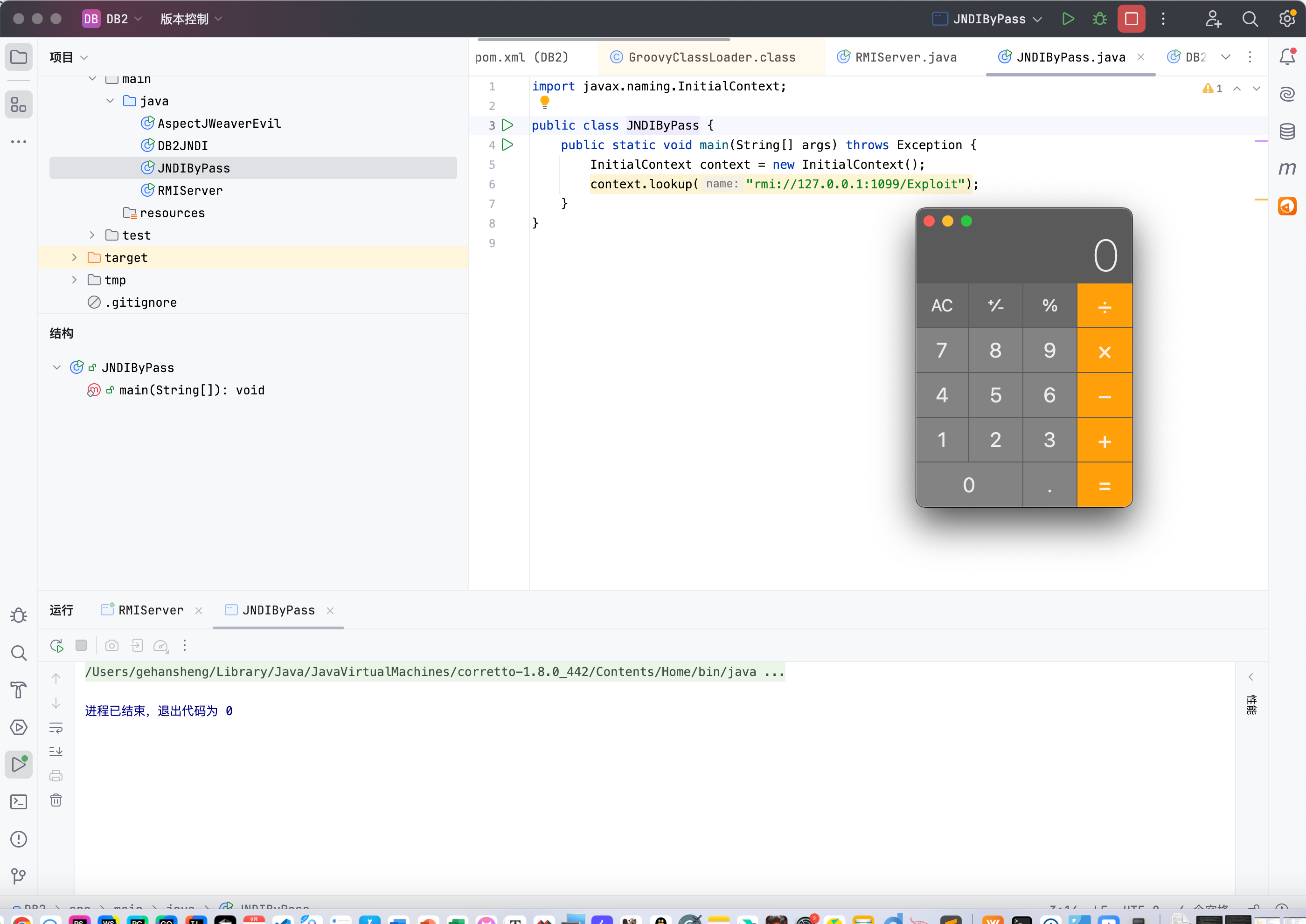Image resolution: width=1306 pixels, height=924 pixels.
Task: Debug the JNDIByPass configuration
Action: 1099,19
